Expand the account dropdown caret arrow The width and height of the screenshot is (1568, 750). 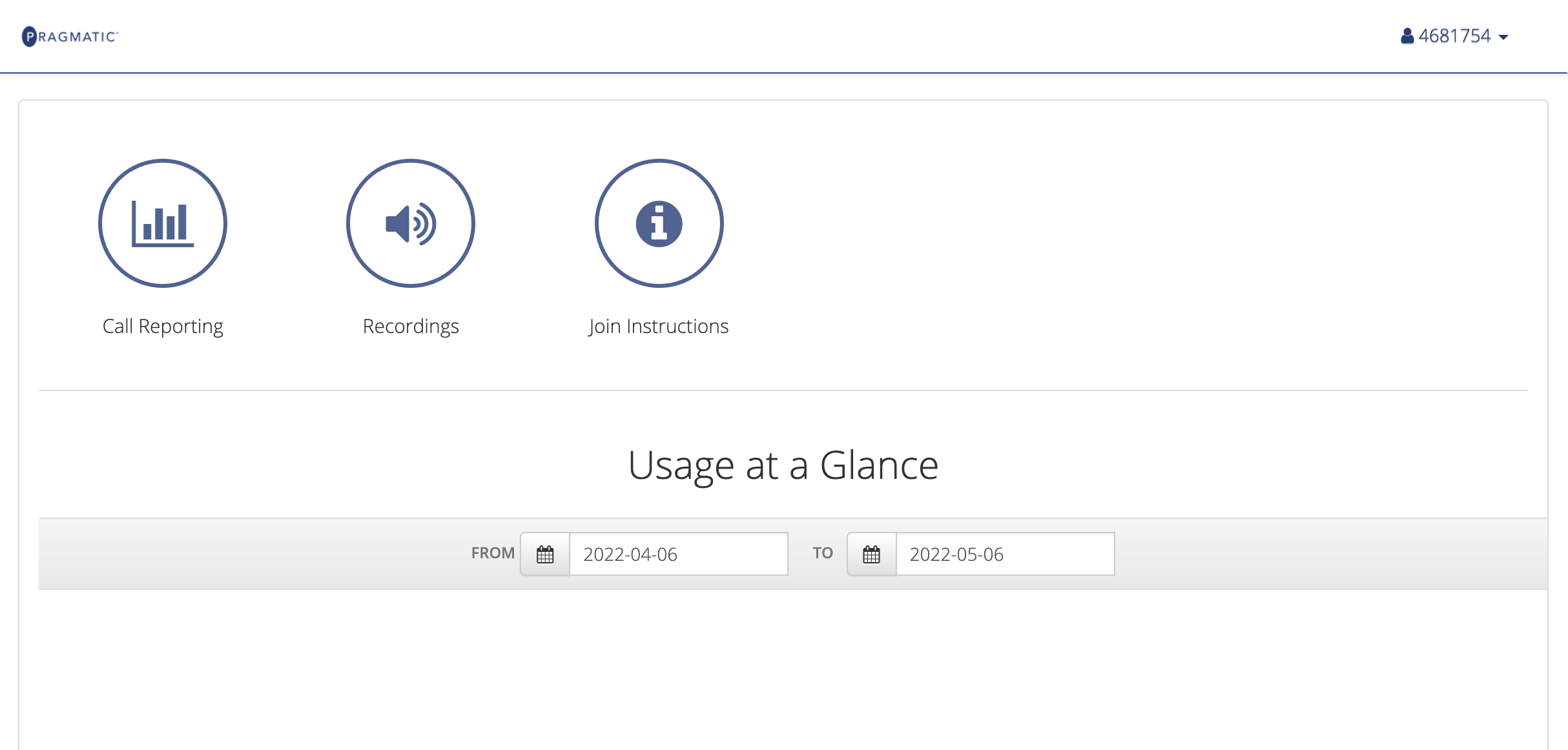1503,37
